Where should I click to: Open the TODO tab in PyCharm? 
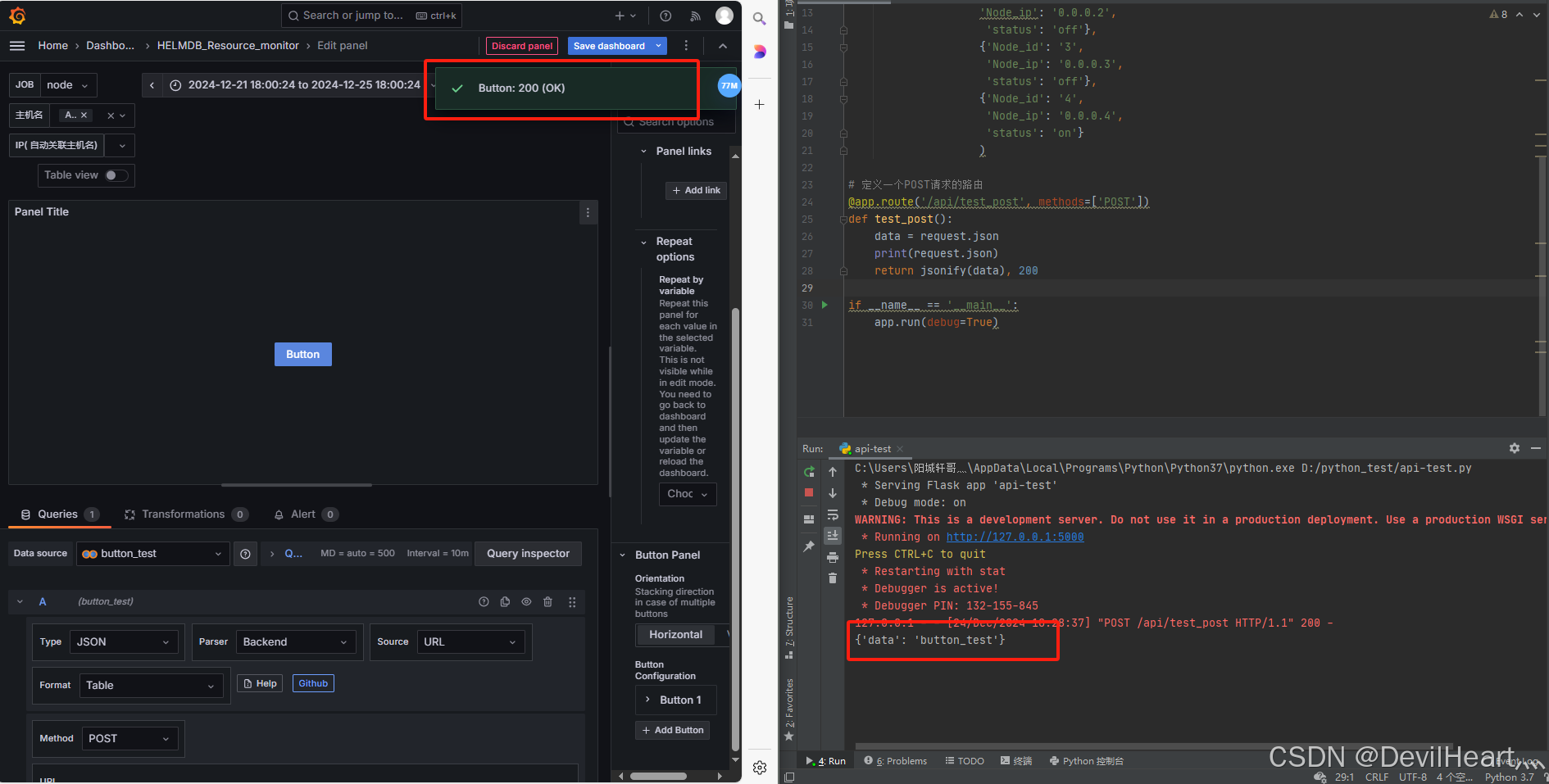(965, 761)
